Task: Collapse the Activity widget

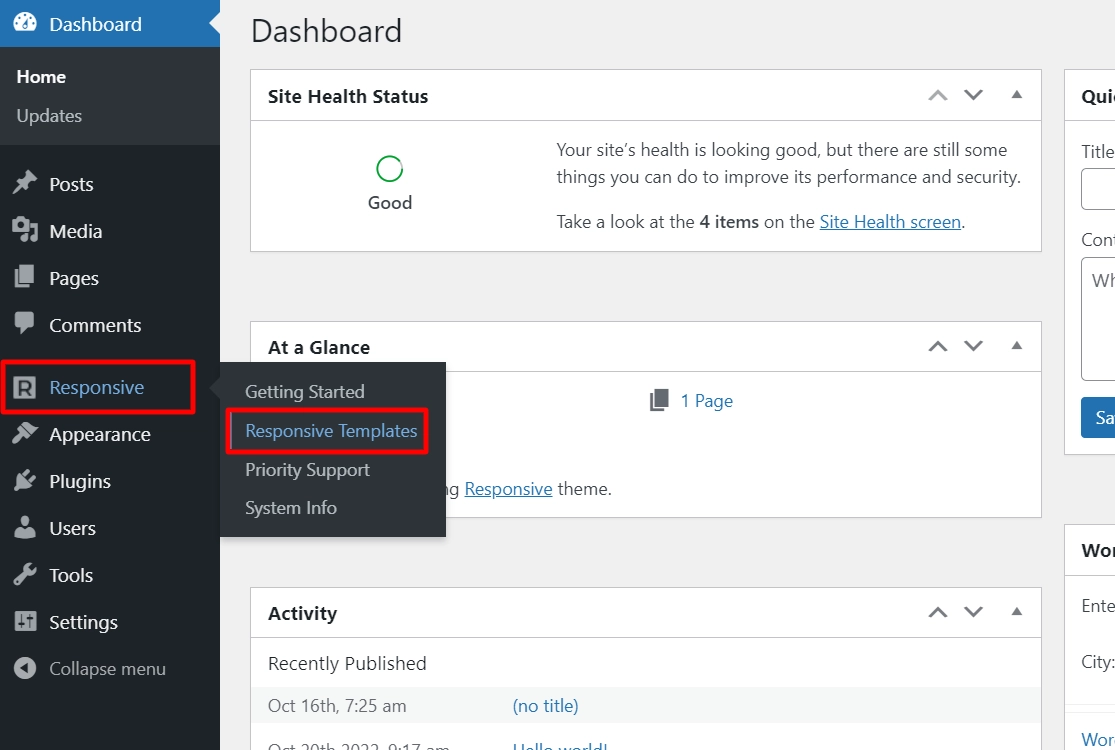Action: 1016,612
